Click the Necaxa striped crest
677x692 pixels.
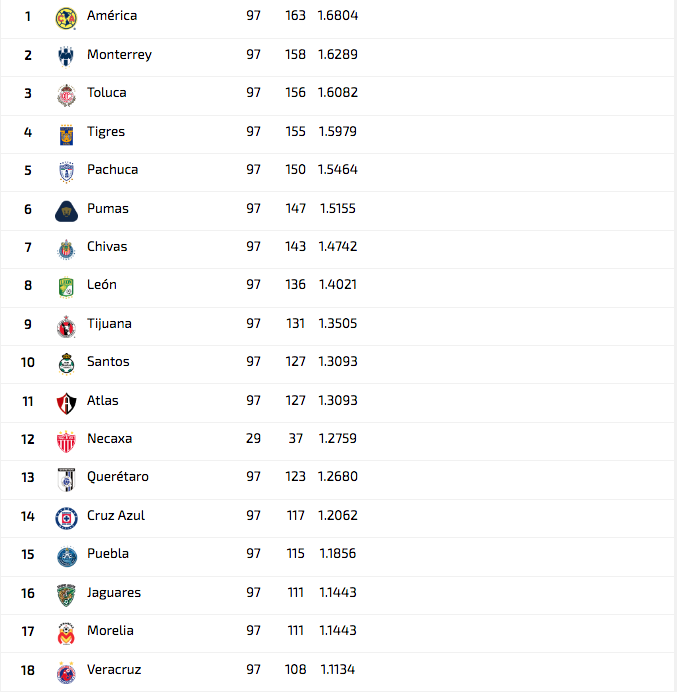[66, 442]
